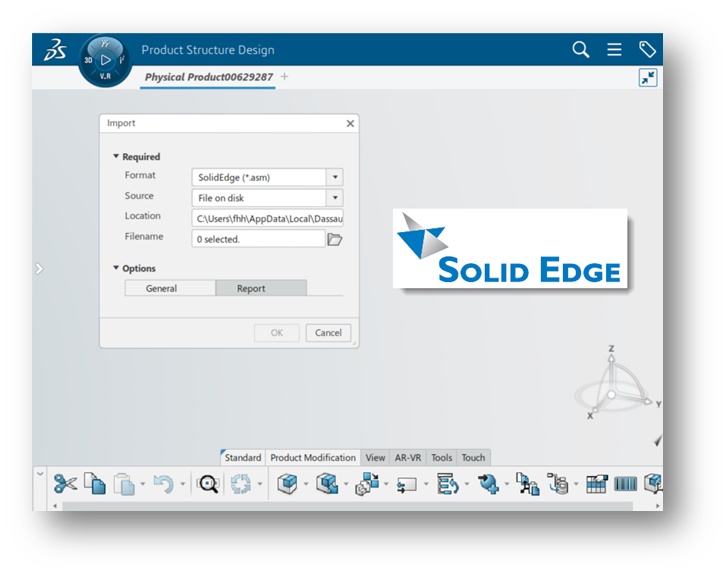Click the Update circular arrows icon
The height and width of the screenshot is (576, 728).
[240, 484]
